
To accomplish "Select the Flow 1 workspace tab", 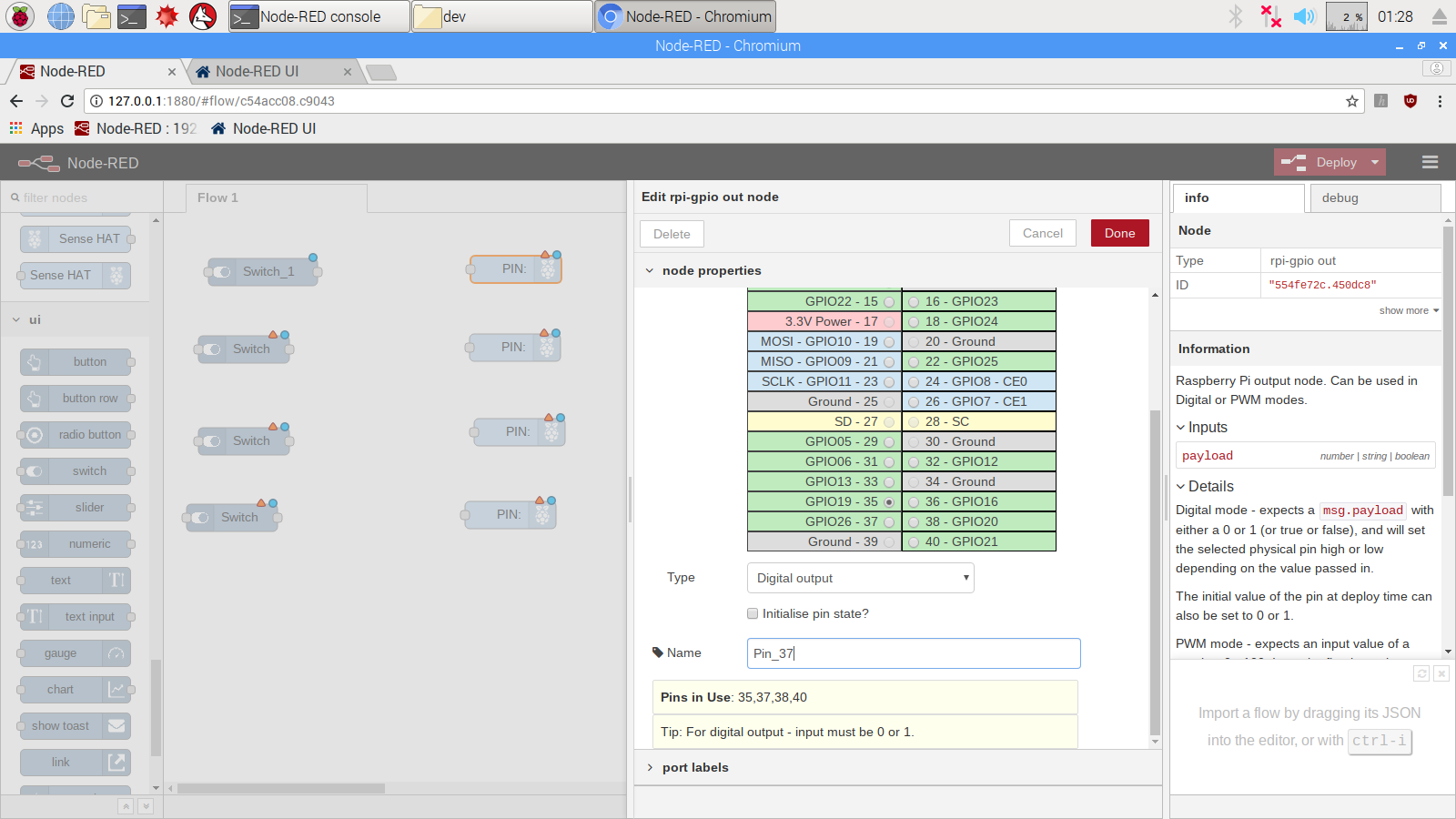I will click(277, 197).
